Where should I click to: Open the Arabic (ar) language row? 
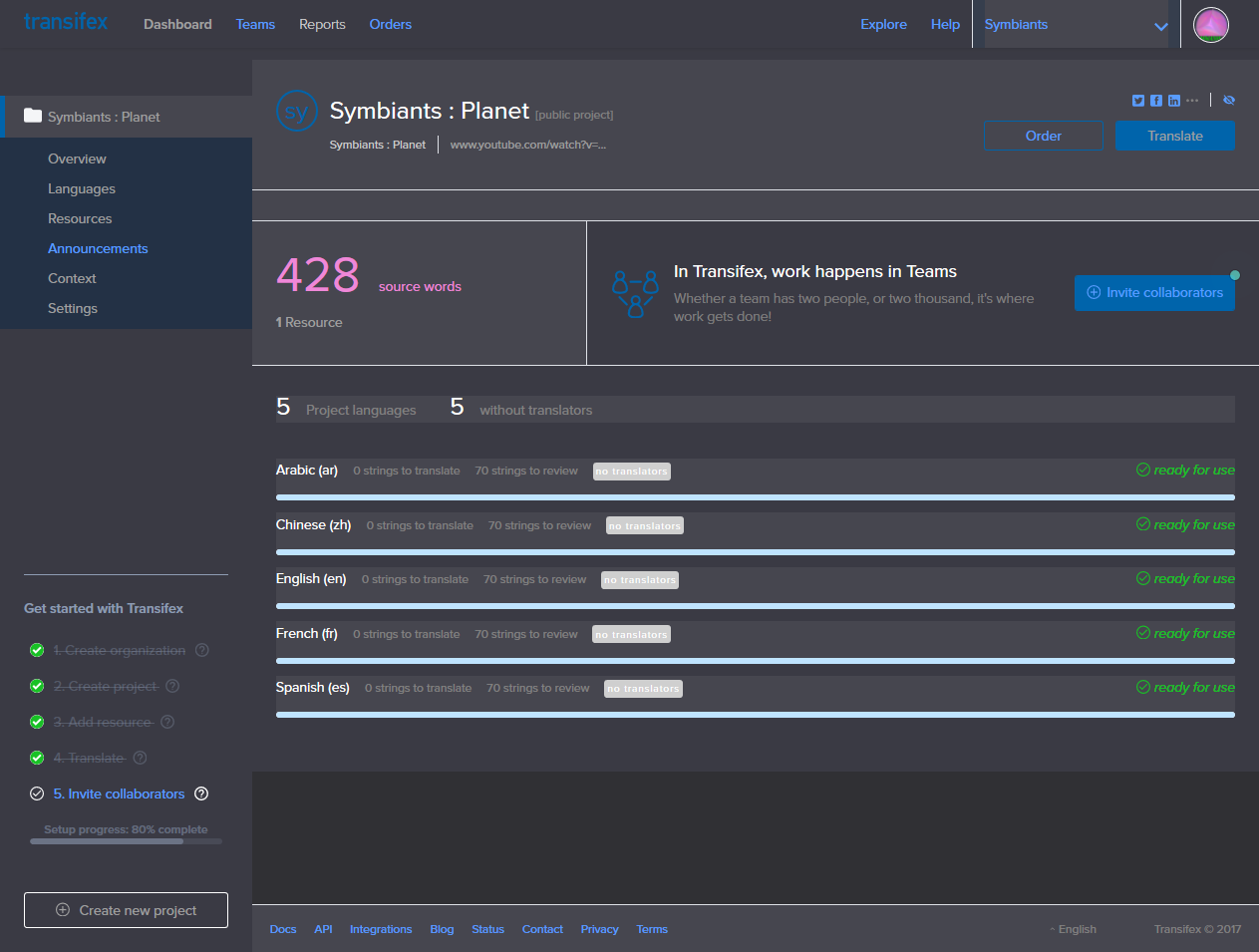[307, 470]
